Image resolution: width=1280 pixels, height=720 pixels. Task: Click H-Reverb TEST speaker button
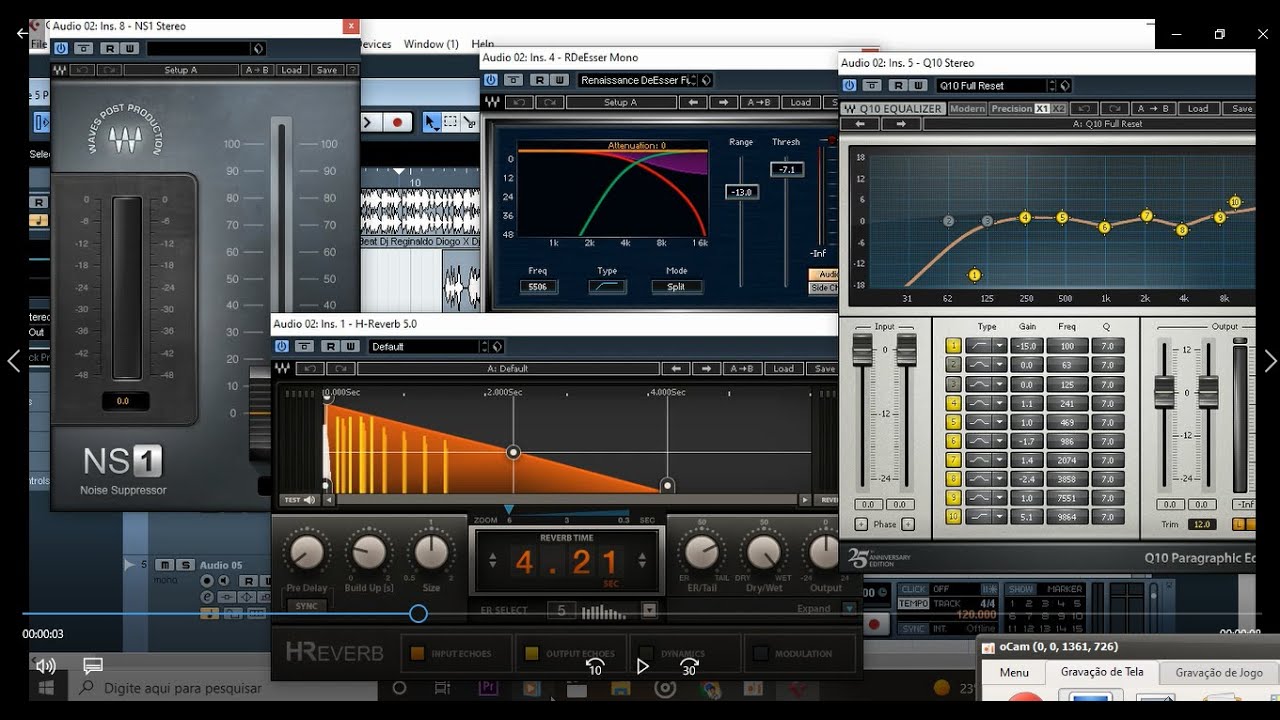coord(300,500)
